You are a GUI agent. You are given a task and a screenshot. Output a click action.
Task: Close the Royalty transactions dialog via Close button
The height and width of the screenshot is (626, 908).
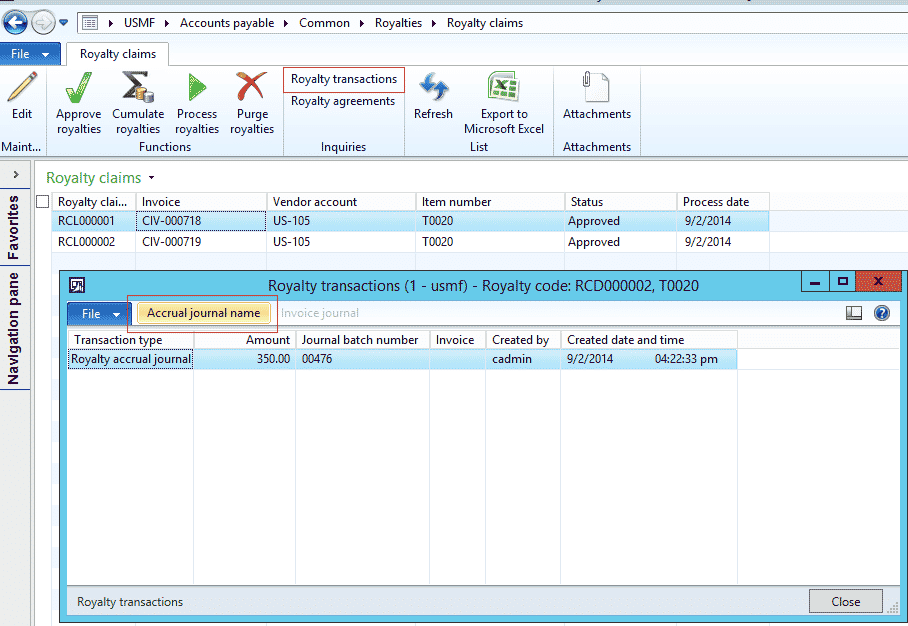coord(845,602)
